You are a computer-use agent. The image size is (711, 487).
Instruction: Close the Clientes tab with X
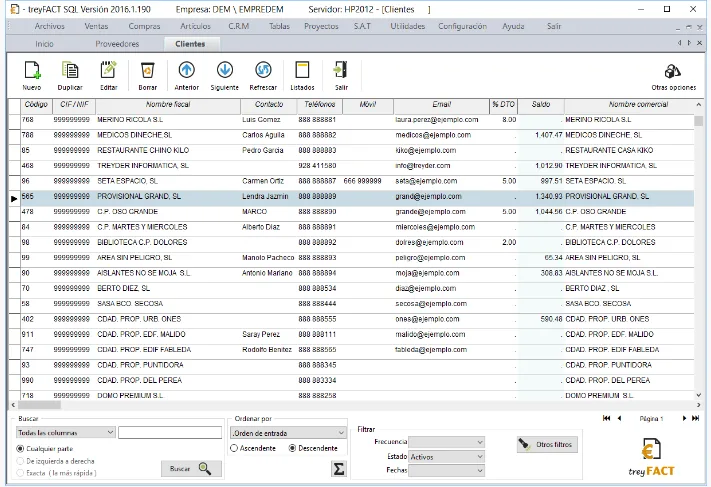[700, 43]
